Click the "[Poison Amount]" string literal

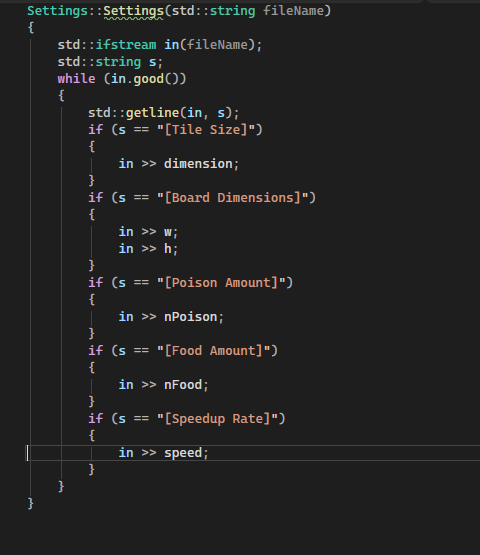[221, 283]
